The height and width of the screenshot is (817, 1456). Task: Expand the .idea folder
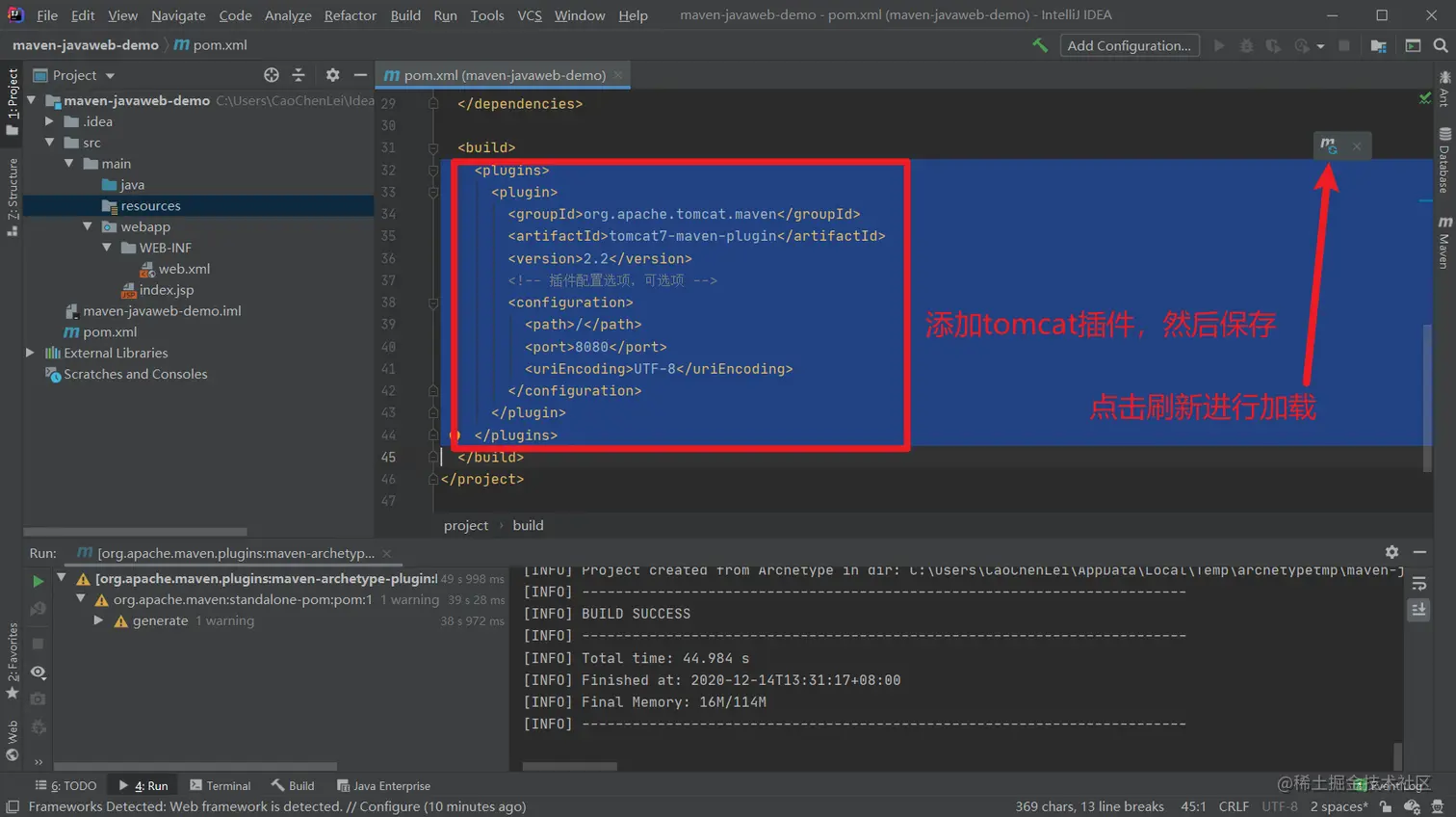pos(50,121)
